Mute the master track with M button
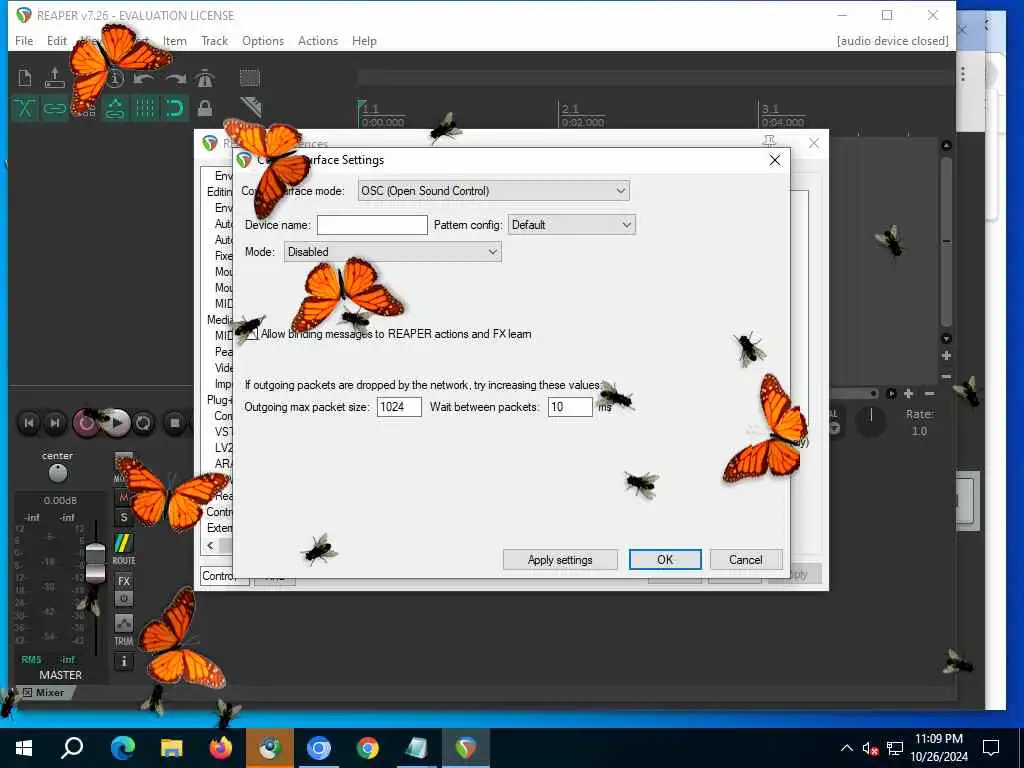The width and height of the screenshot is (1024, 768). [x=123, y=498]
